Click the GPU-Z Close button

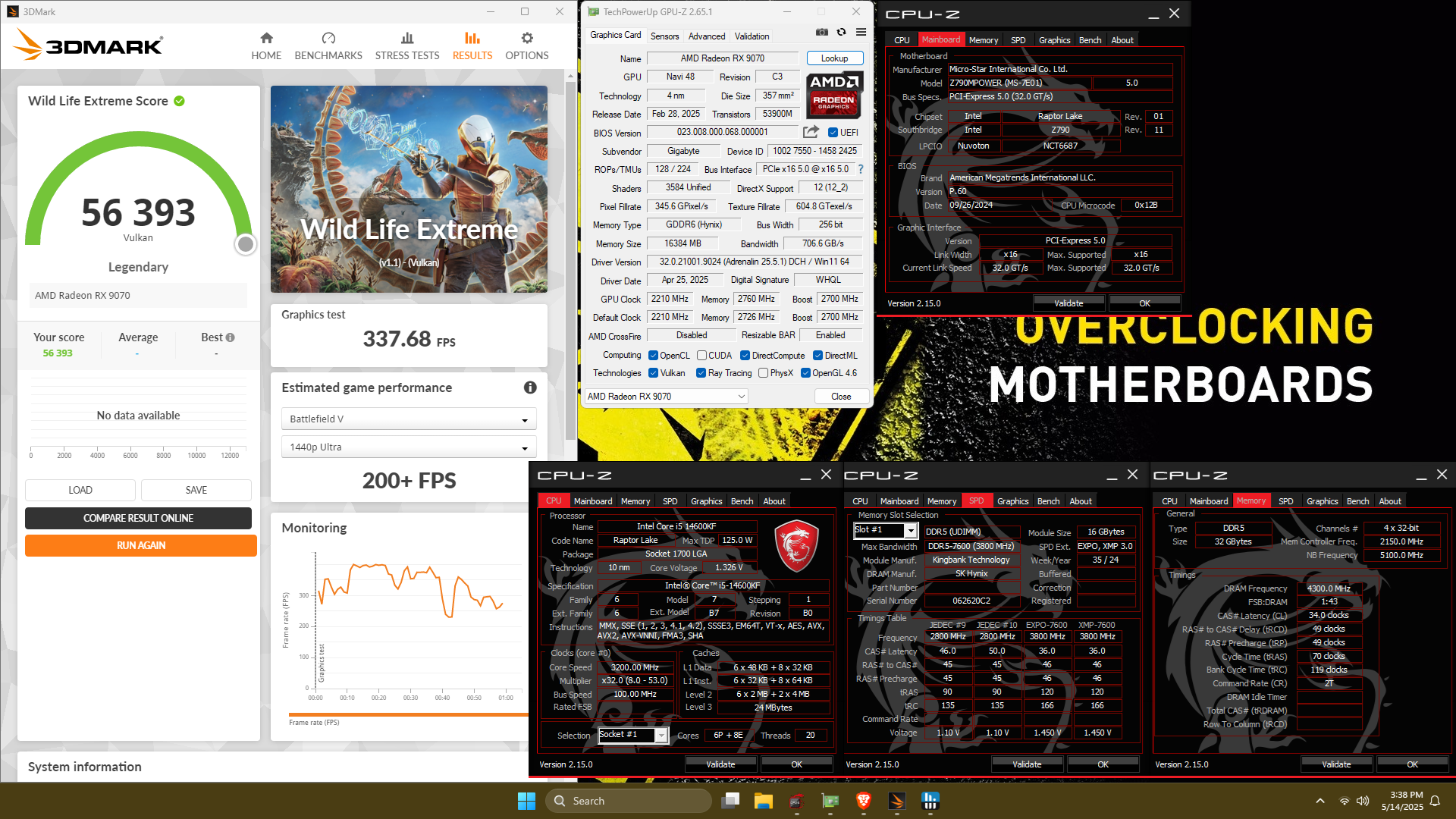click(841, 397)
